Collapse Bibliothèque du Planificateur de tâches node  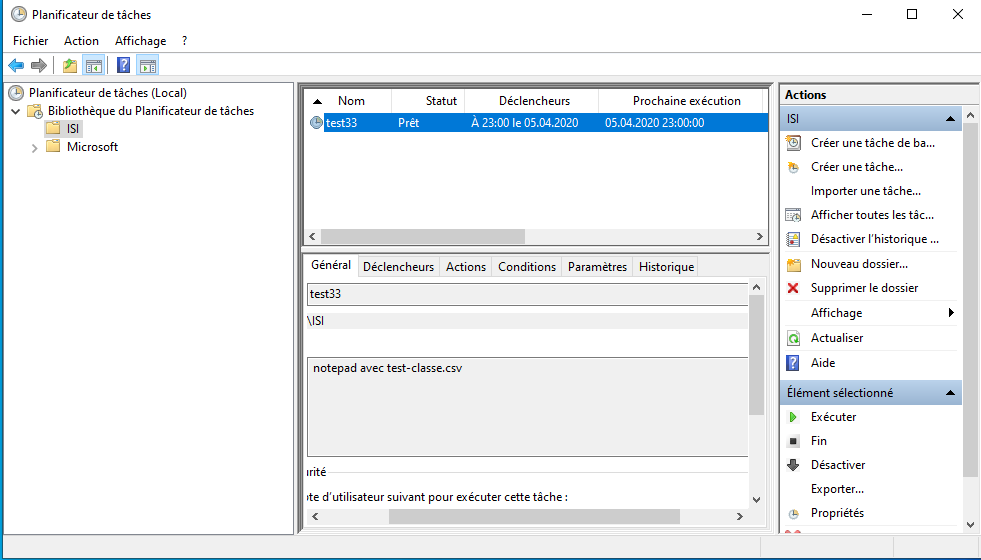click(16, 111)
